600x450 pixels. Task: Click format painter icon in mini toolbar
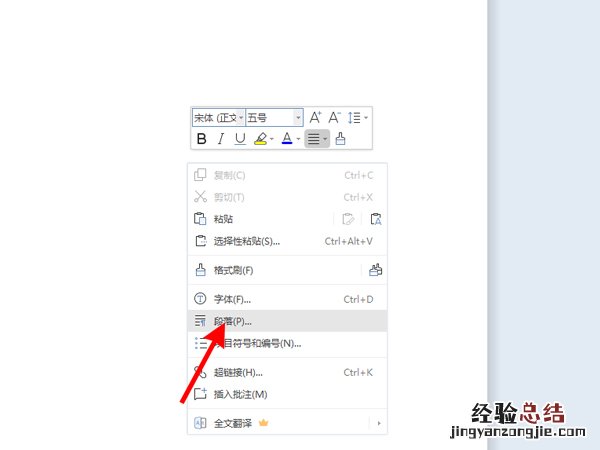click(340, 139)
